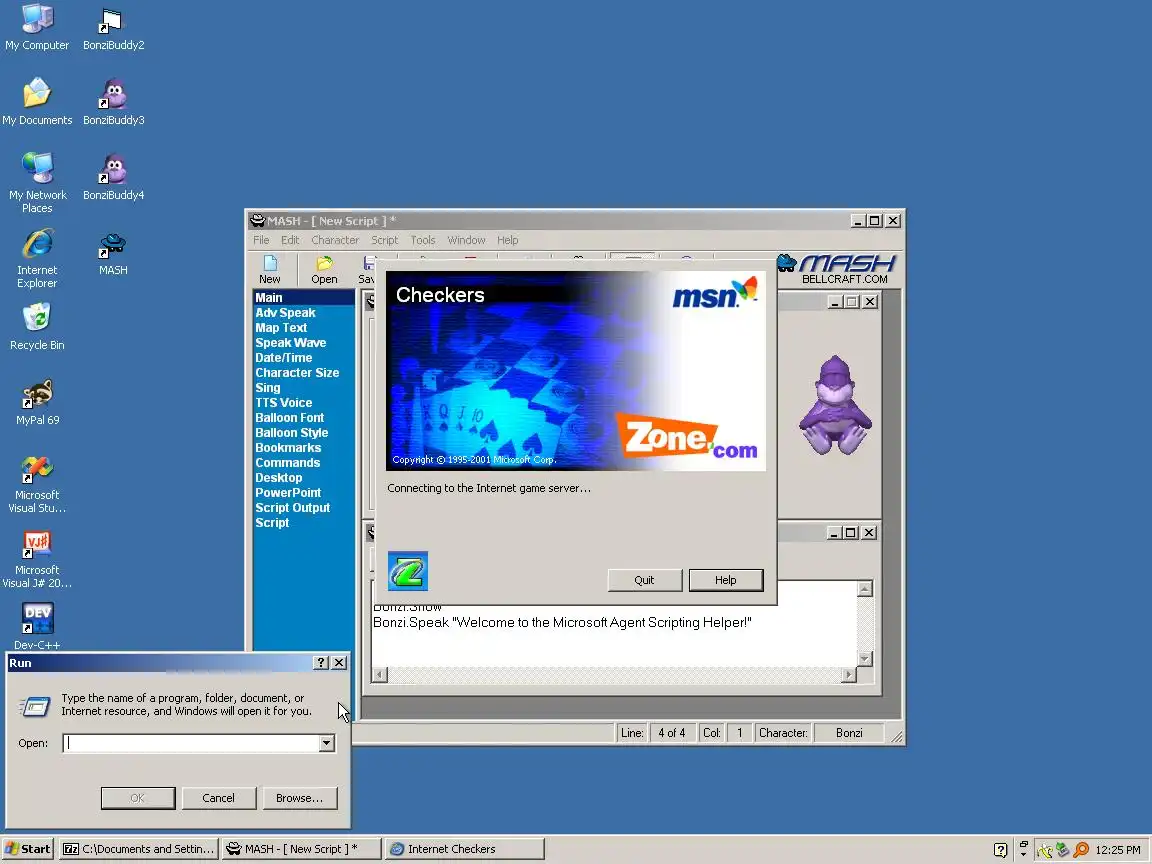Click the script editor horizontal scrollbar right arrow
Image resolution: width=1152 pixels, height=864 pixels.
(x=849, y=674)
